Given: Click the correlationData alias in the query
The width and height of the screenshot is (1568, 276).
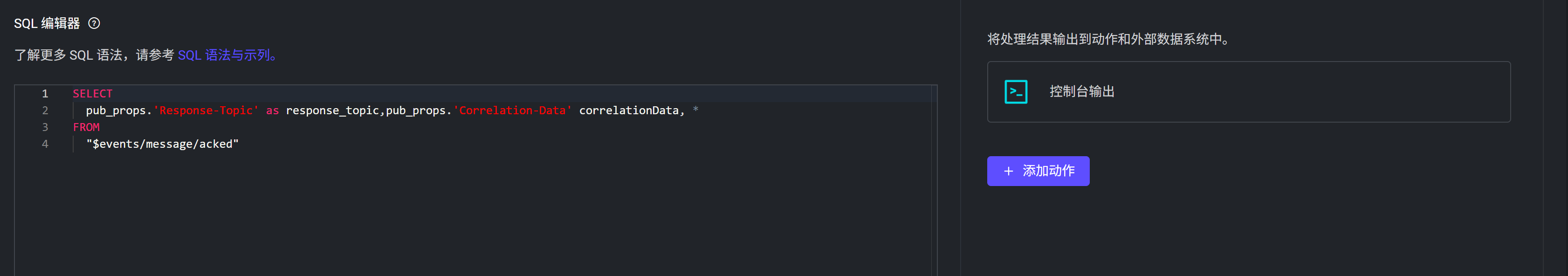Looking at the screenshot, I should (628, 111).
